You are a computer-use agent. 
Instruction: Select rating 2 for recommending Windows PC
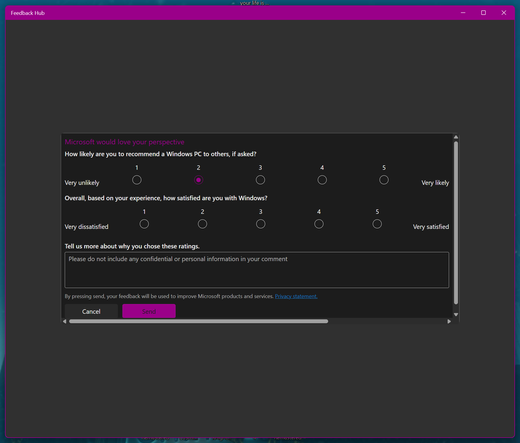pyautogui.click(x=198, y=180)
